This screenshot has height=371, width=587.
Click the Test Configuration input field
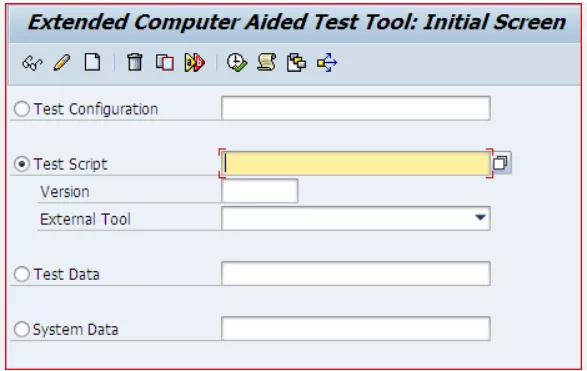[356, 108]
